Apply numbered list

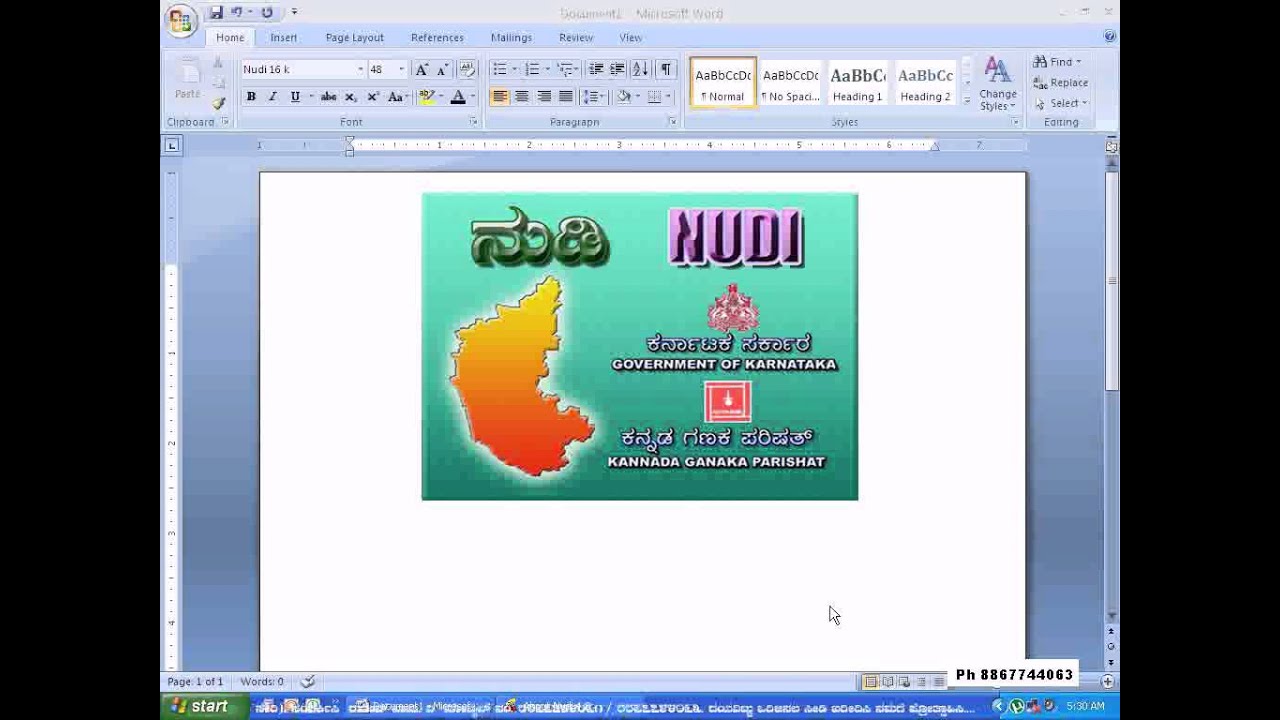pos(532,69)
